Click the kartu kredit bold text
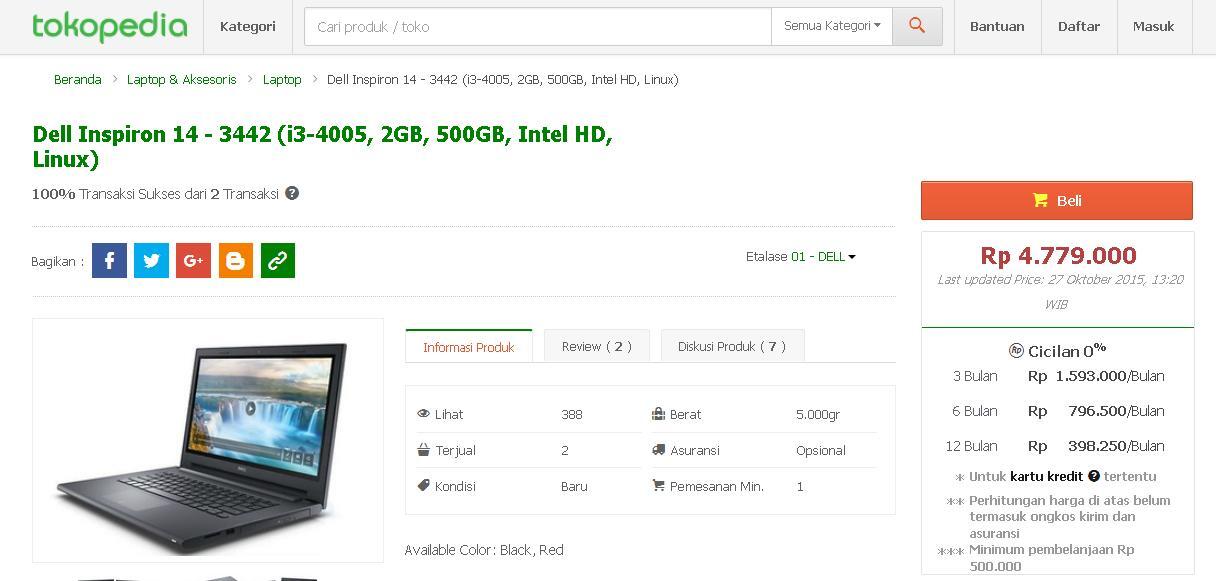Image resolution: width=1216 pixels, height=581 pixels. [1046, 477]
